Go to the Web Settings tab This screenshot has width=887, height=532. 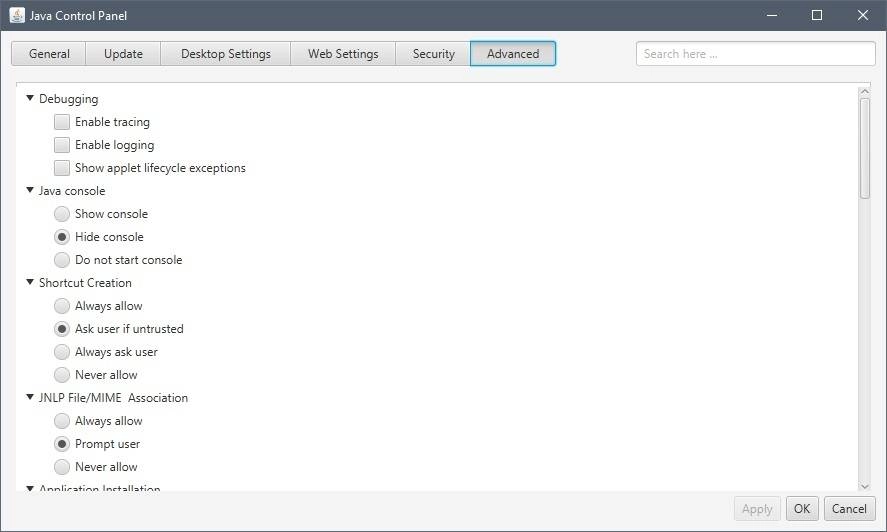click(343, 54)
